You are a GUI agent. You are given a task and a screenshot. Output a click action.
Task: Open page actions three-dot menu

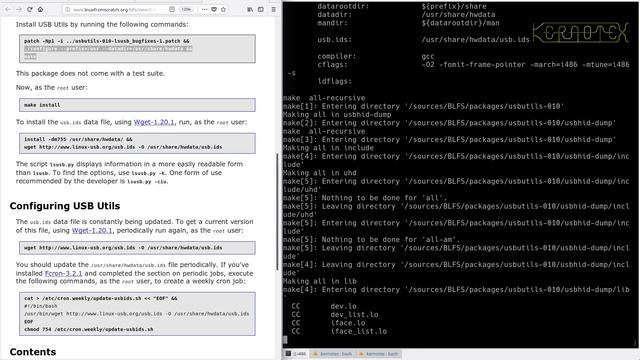click(204, 9)
